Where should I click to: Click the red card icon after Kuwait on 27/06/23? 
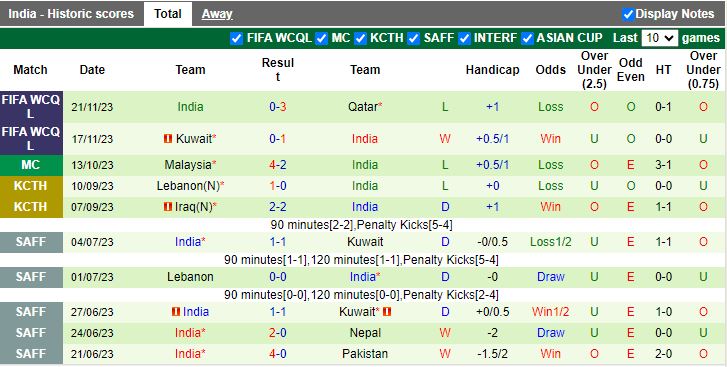(387, 311)
